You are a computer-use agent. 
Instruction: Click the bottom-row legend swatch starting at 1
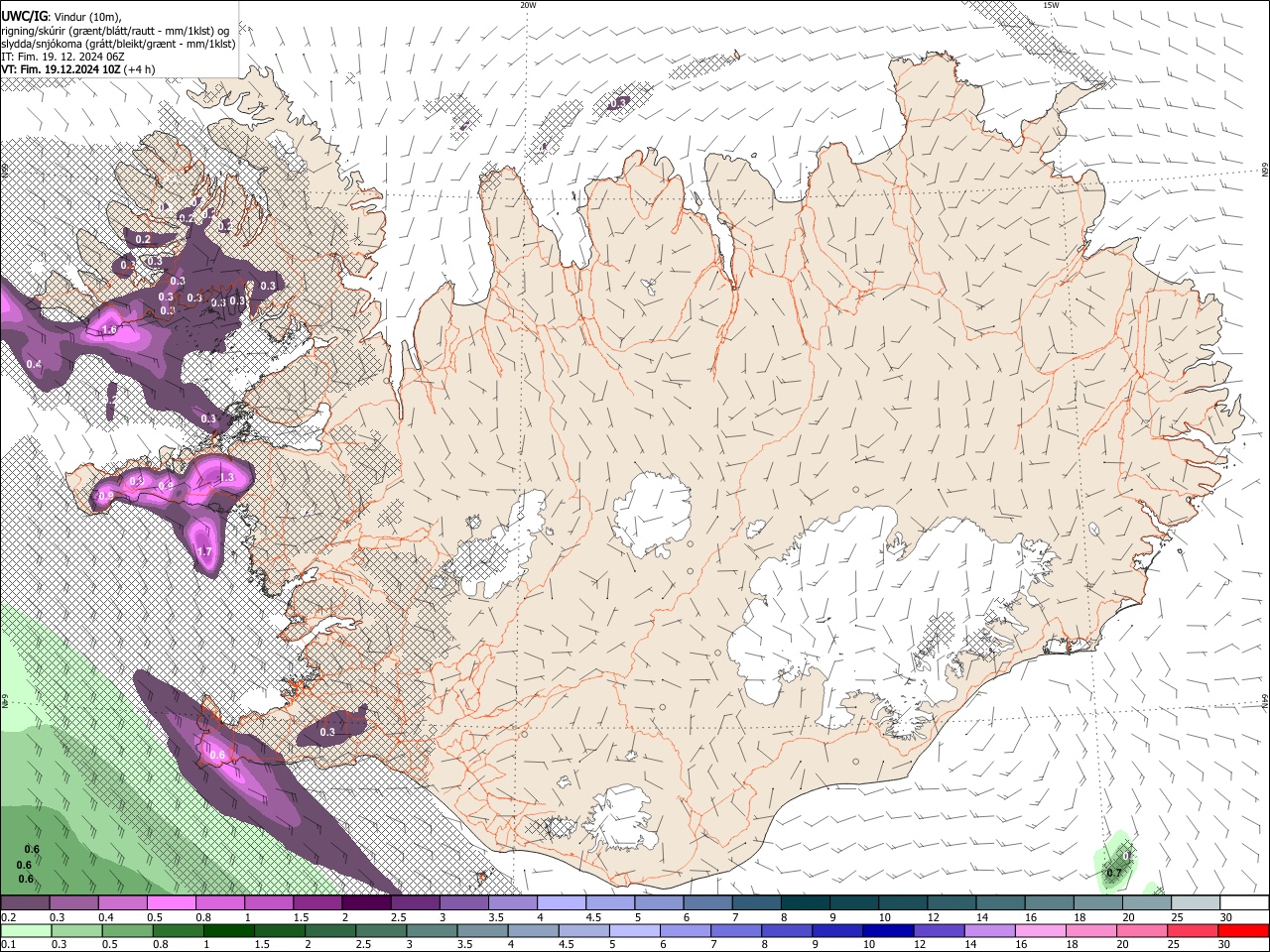227,931
